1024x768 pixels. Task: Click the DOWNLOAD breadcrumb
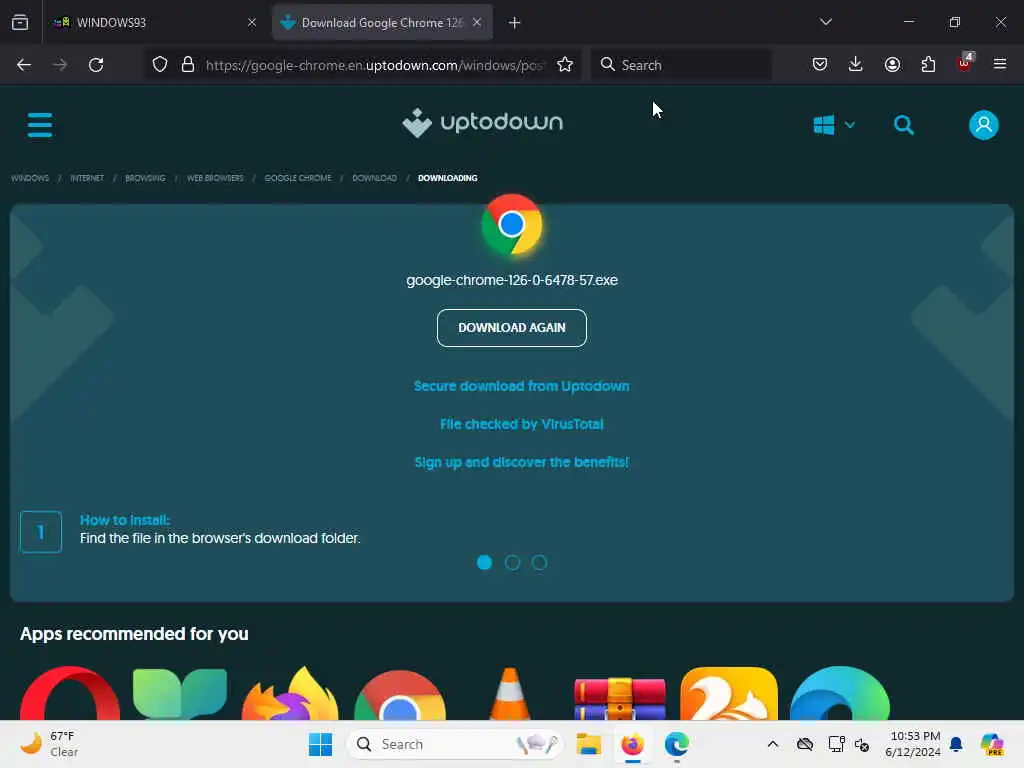coord(374,178)
